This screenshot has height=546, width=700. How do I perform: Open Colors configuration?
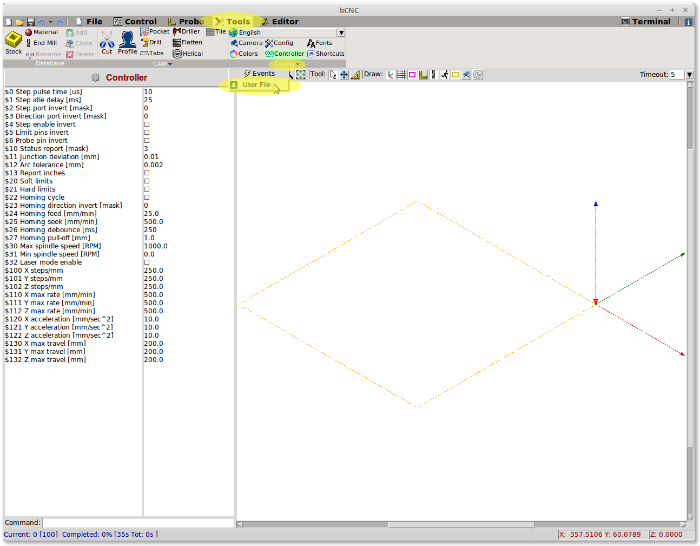244,54
